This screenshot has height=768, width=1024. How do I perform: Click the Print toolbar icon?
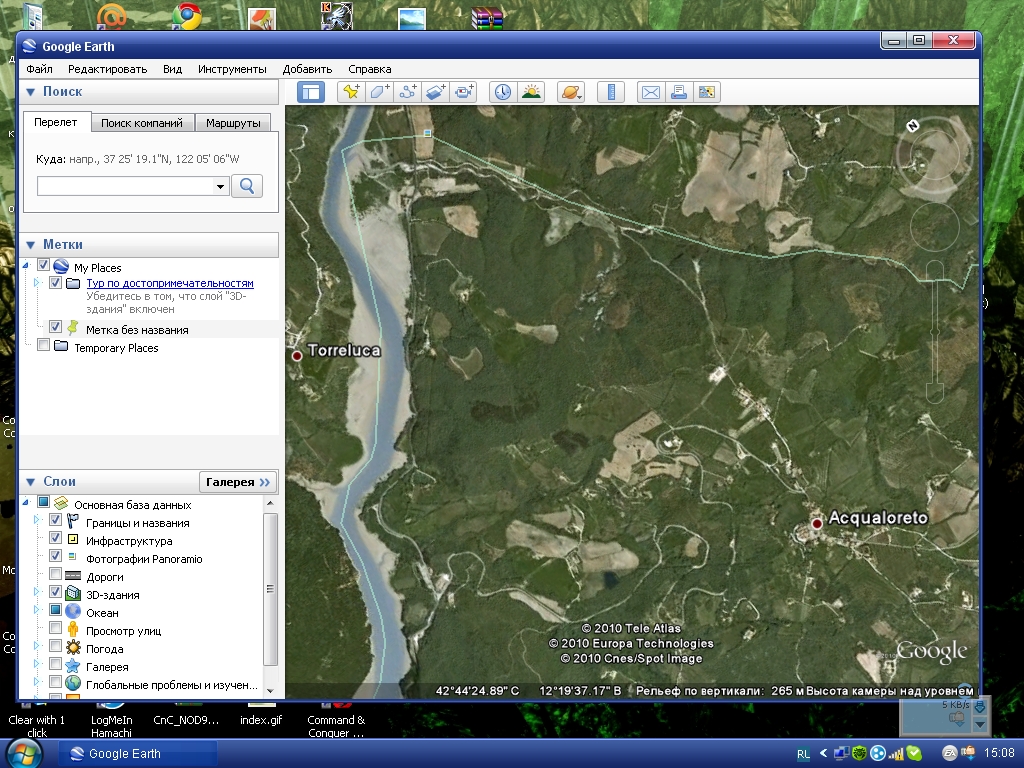pos(679,92)
